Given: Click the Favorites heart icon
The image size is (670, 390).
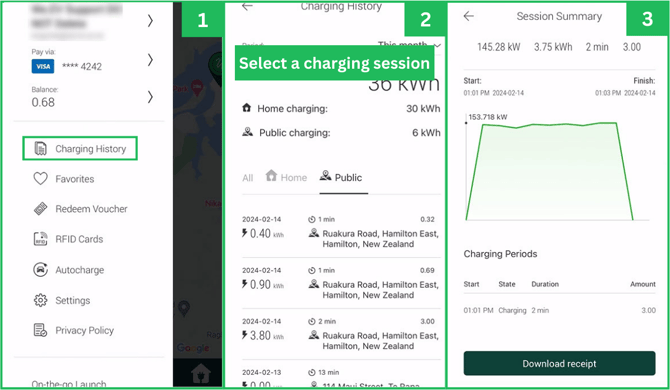Looking at the screenshot, I should point(41,179).
